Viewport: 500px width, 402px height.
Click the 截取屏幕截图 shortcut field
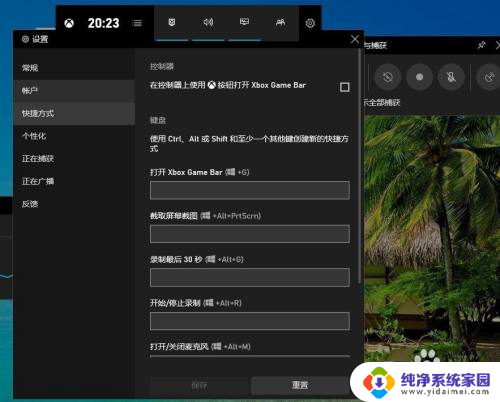250,234
